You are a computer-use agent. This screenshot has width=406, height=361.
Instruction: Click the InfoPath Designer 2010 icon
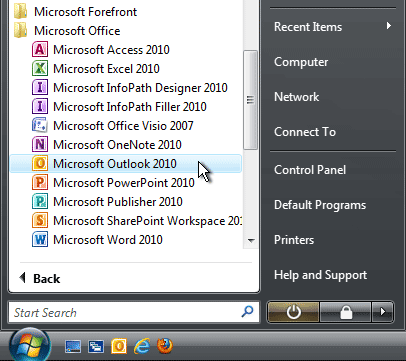pos(40,88)
